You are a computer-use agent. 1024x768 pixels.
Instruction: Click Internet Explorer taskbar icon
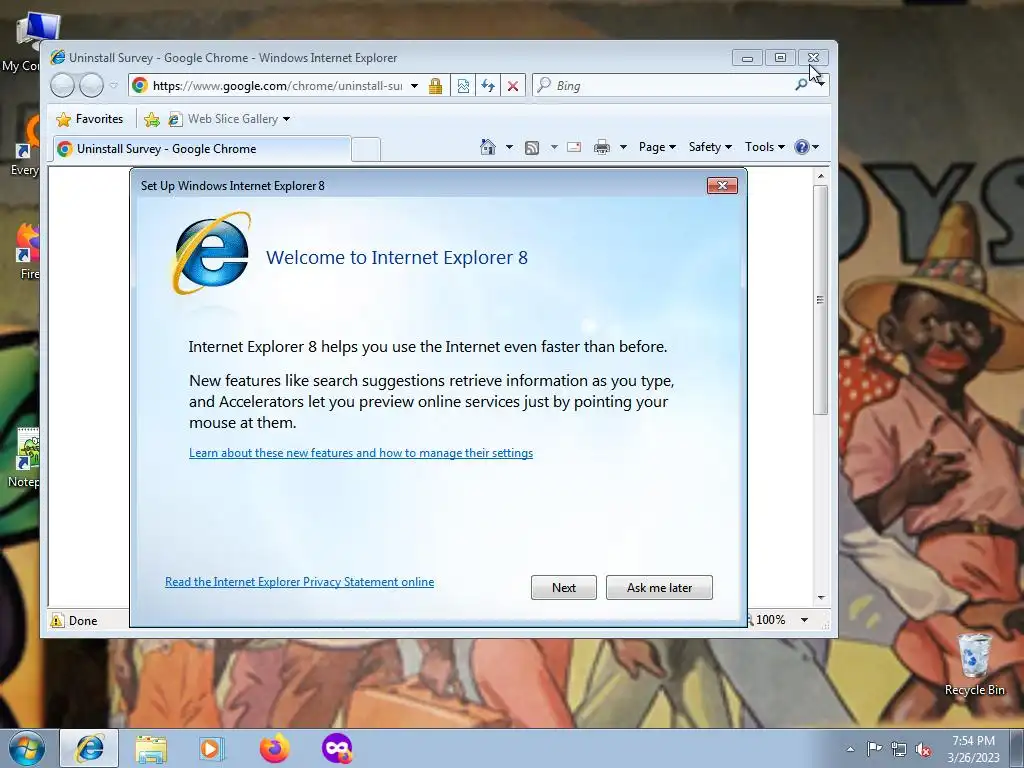(x=89, y=748)
